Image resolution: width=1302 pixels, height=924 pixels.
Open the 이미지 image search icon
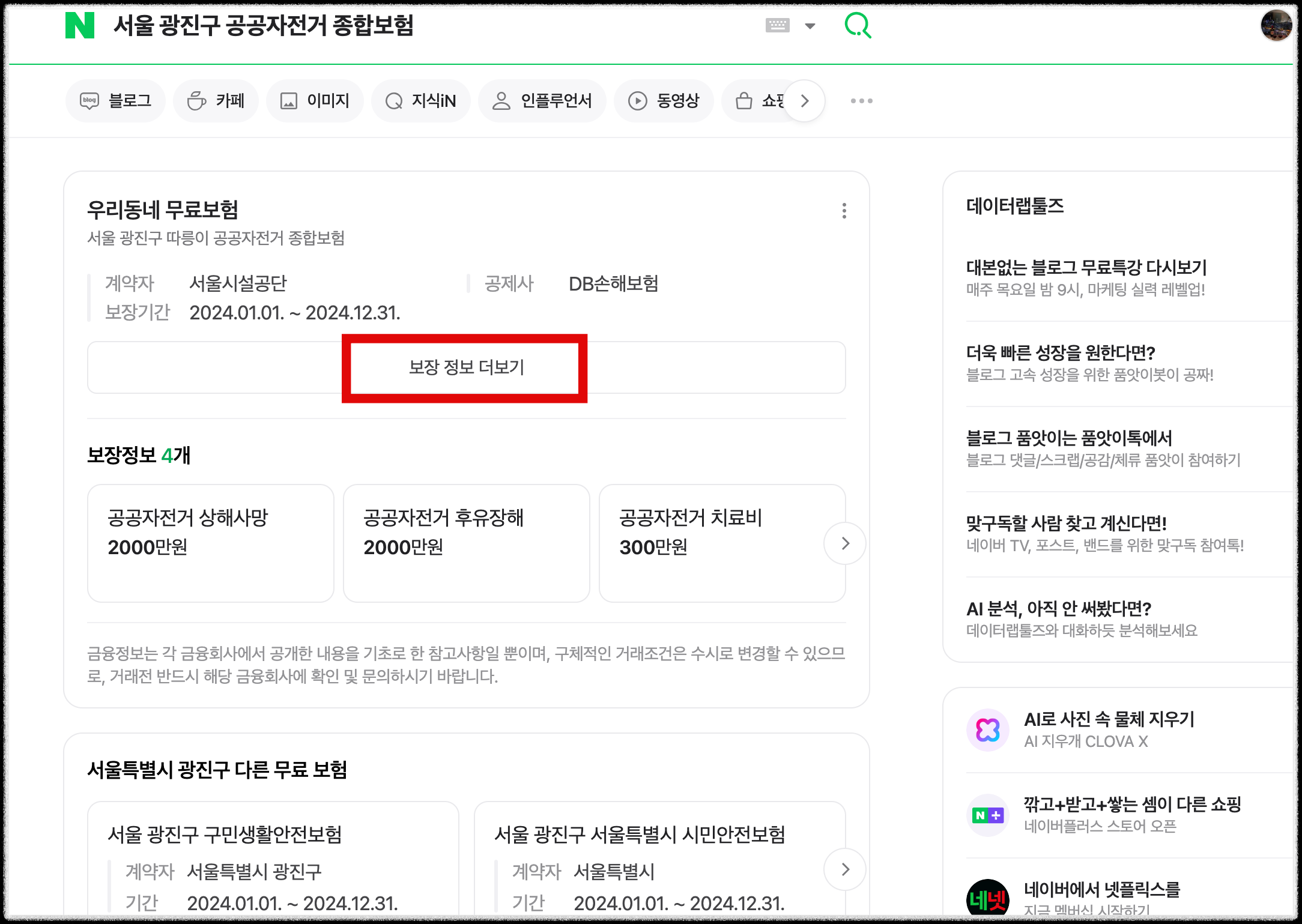click(x=291, y=100)
